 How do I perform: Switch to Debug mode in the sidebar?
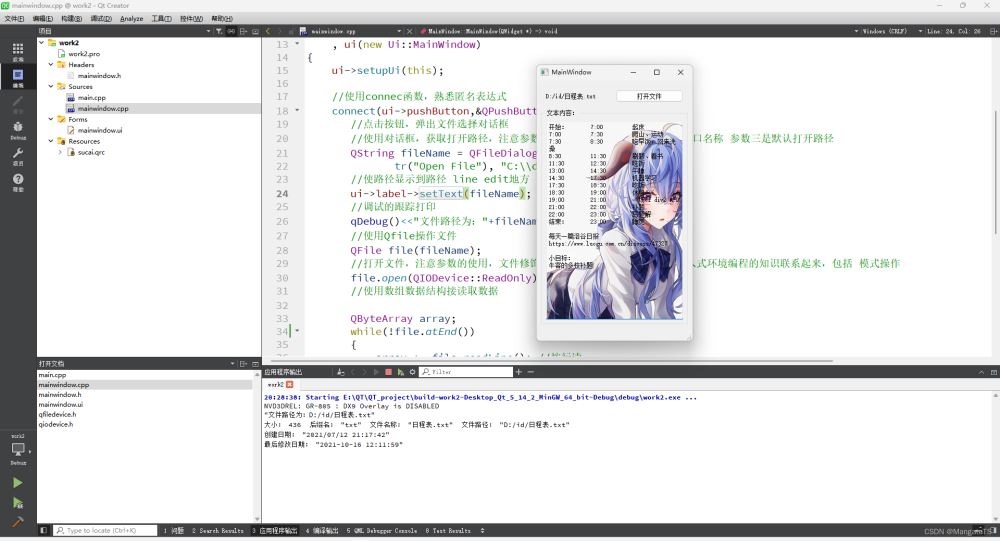(18, 129)
